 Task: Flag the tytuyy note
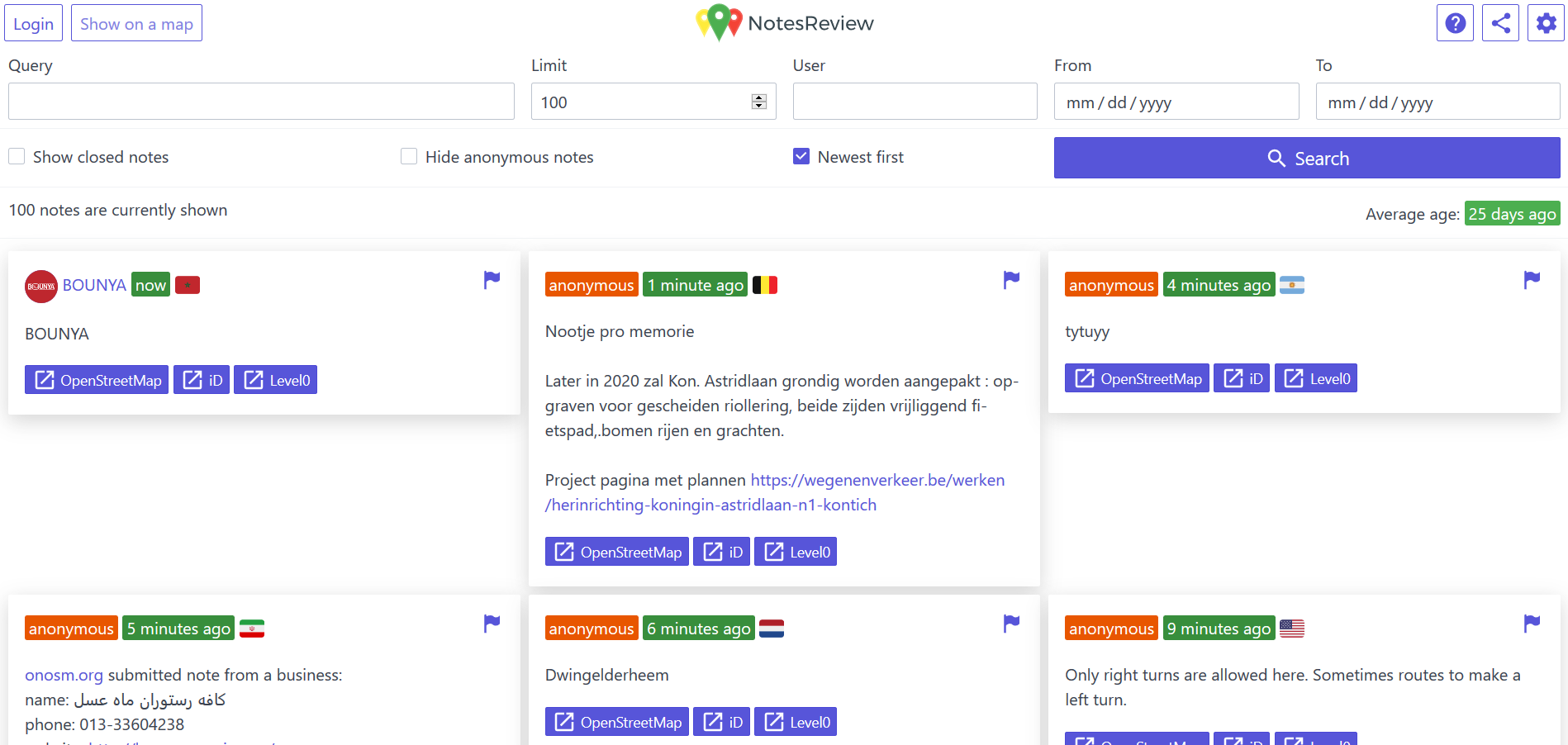click(x=1532, y=280)
